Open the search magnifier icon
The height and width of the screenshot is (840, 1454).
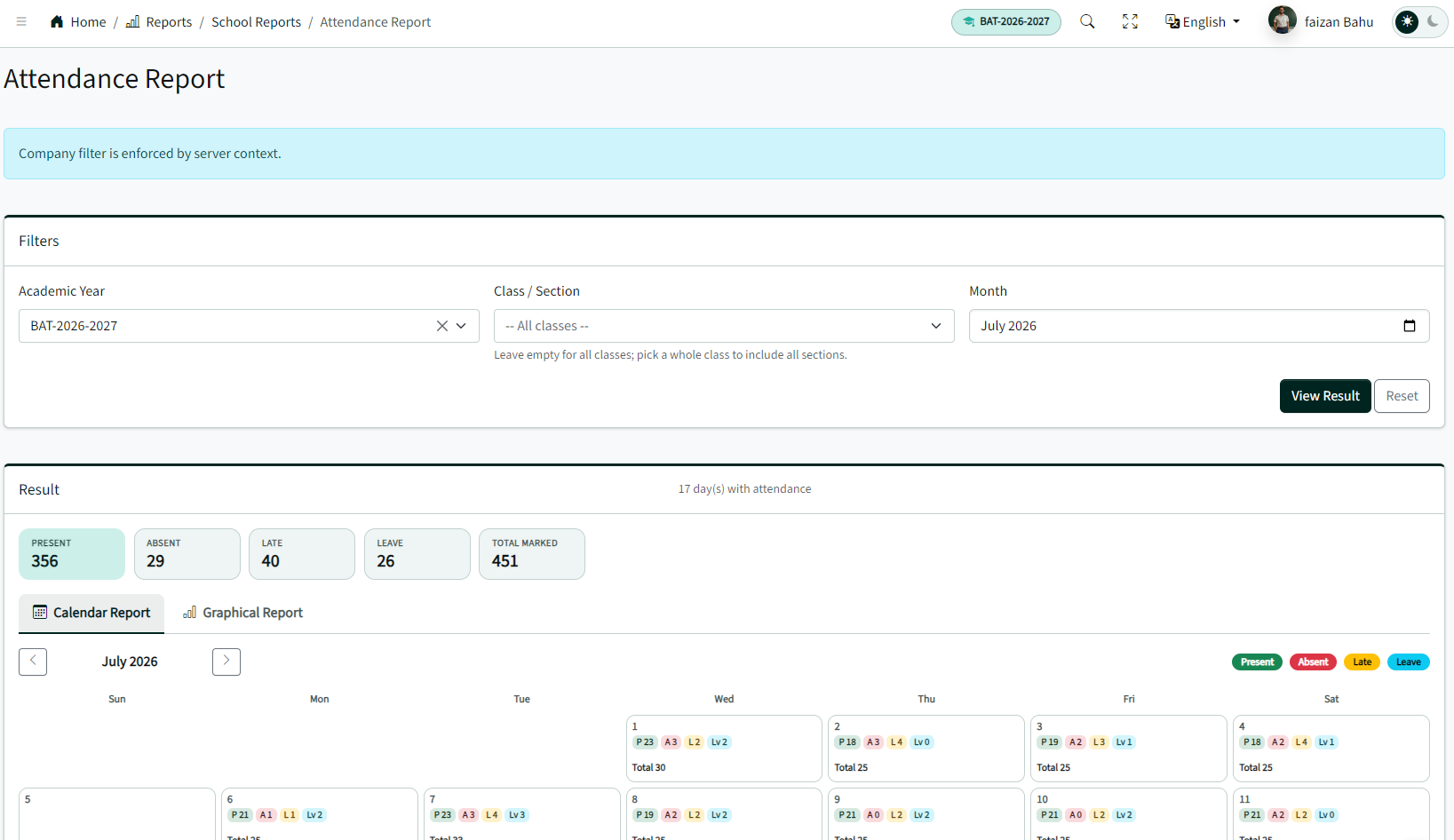point(1087,21)
